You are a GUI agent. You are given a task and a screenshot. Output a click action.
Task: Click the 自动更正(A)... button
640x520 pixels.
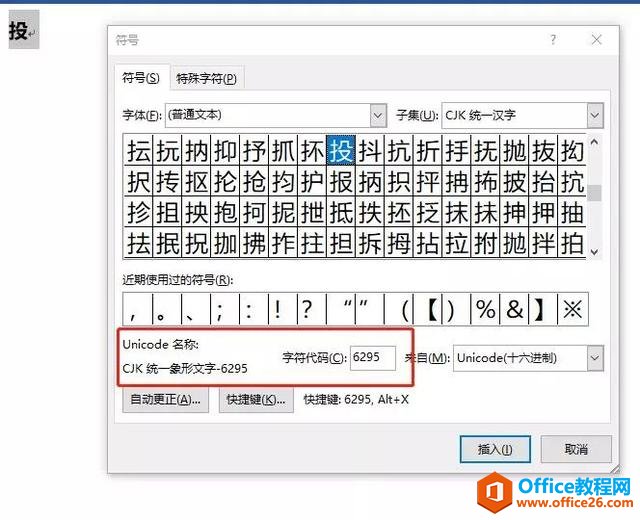[165, 400]
